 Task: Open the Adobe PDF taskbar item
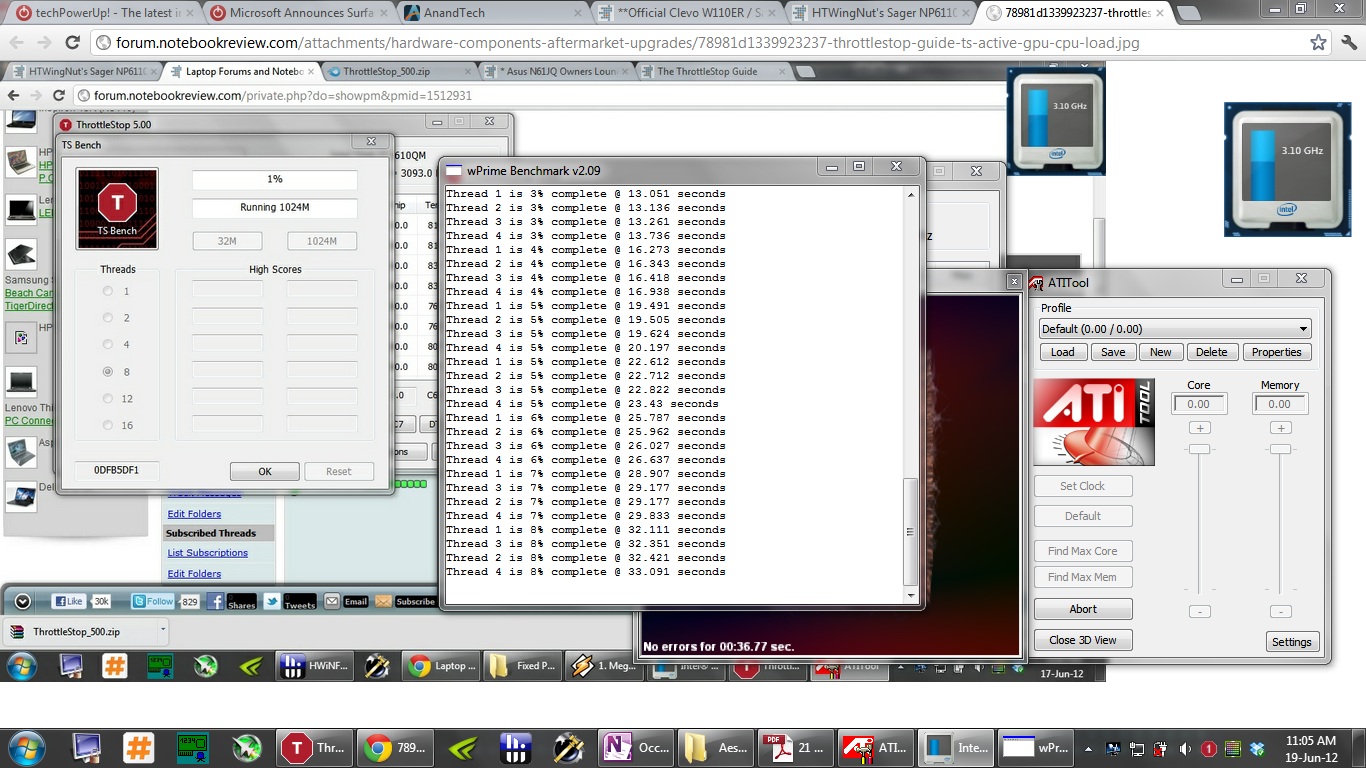pyautogui.click(x=794, y=748)
